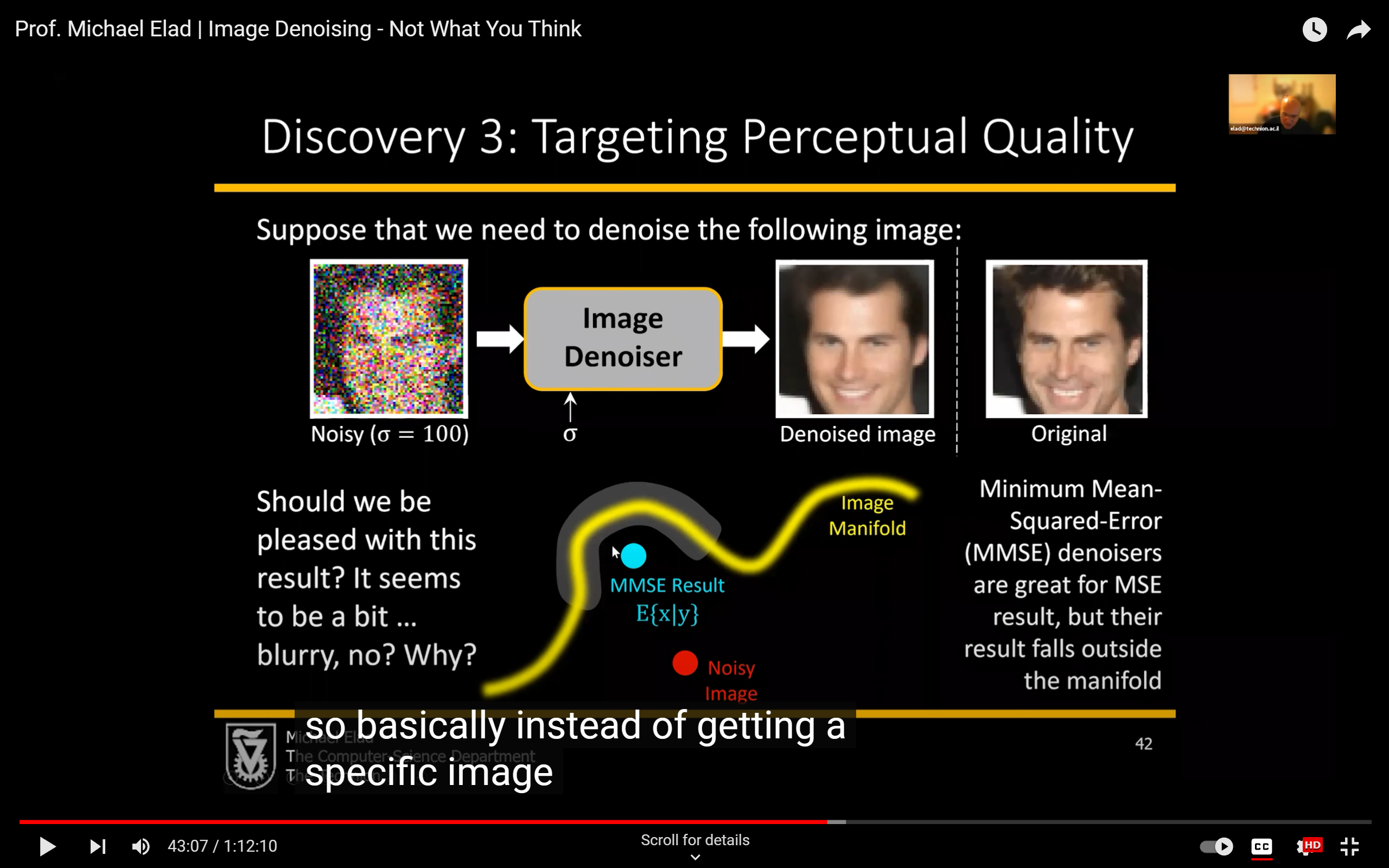
Task: Click the buffered portion of the timeline
Action: [837, 822]
